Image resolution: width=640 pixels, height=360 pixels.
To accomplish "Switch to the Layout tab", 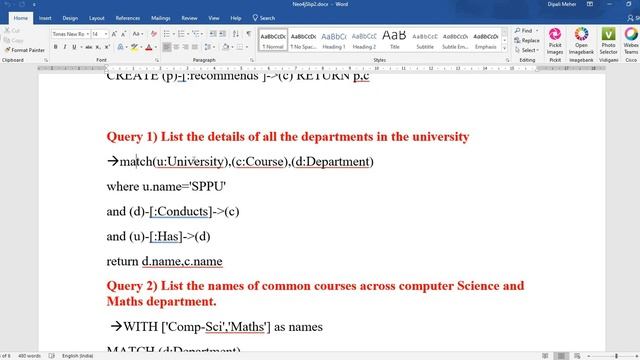I will (x=97, y=18).
